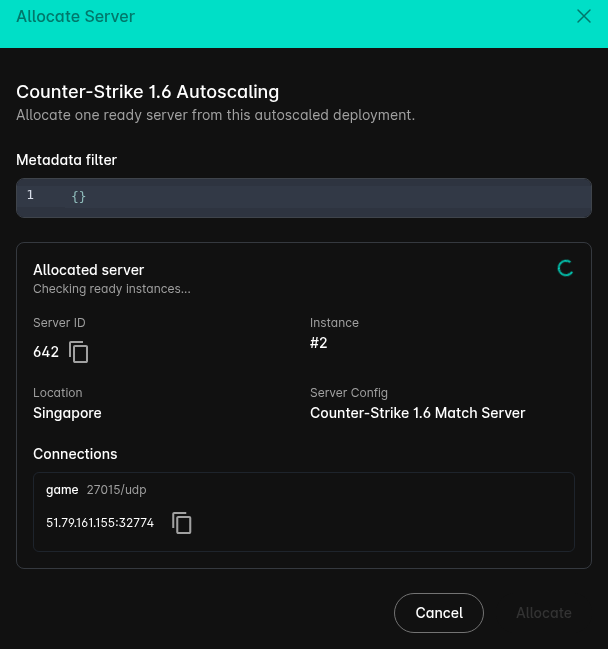Image resolution: width=608 pixels, height=649 pixels.
Task: Click the game connection name
Action: click(62, 490)
